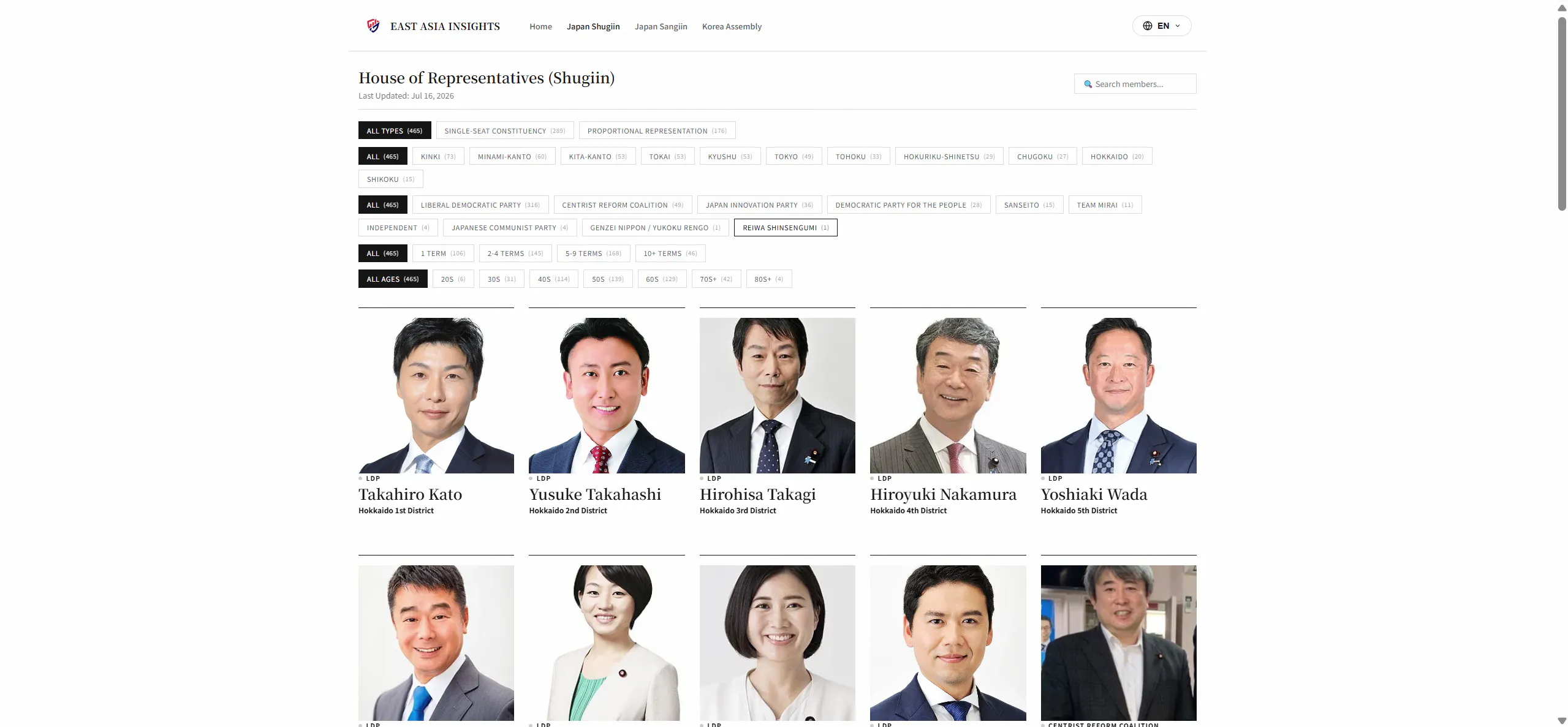Filter ages by 40s

pyautogui.click(x=554, y=279)
